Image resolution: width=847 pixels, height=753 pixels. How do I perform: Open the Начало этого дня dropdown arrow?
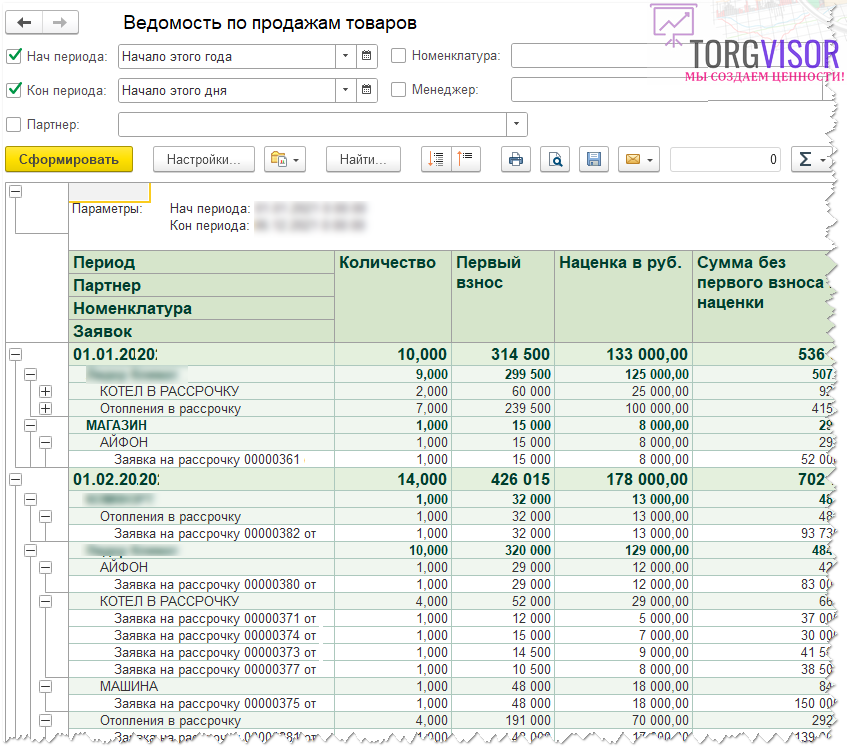coord(346,90)
